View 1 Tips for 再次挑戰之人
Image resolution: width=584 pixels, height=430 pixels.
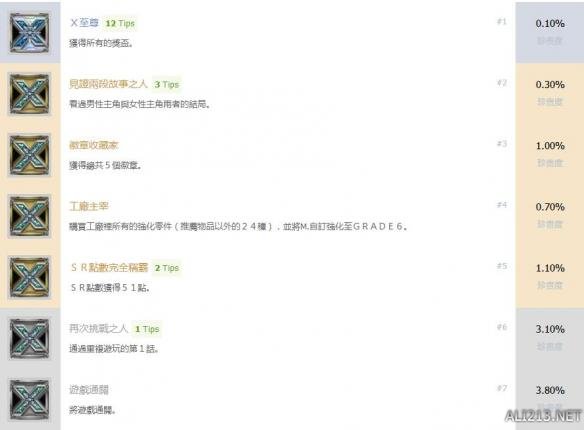(147, 329)
